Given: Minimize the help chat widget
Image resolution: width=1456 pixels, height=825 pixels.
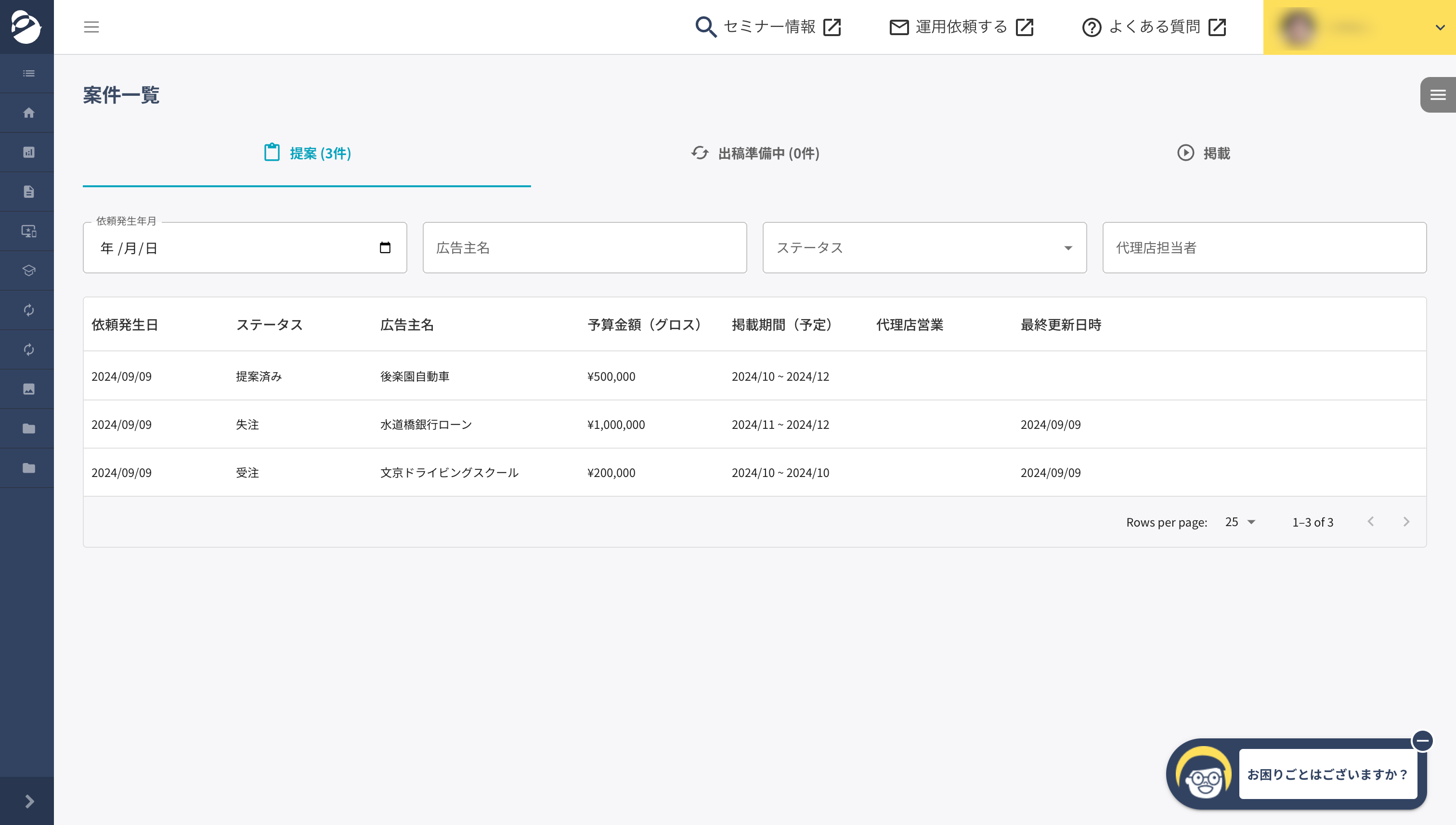Looking at the screenshot, I should click(1423, 741).
